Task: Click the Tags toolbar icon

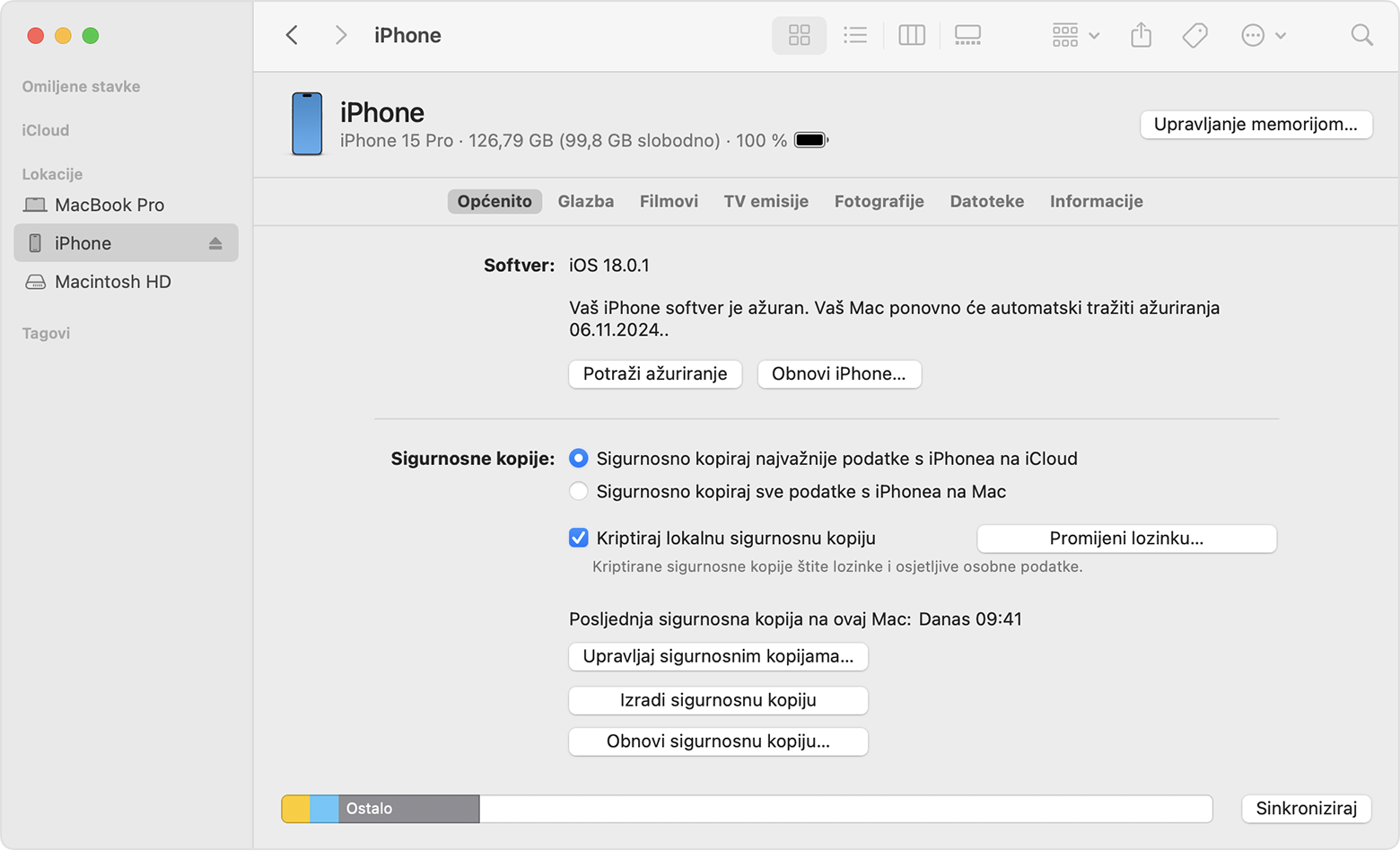Action: [x=1194, y=35]
